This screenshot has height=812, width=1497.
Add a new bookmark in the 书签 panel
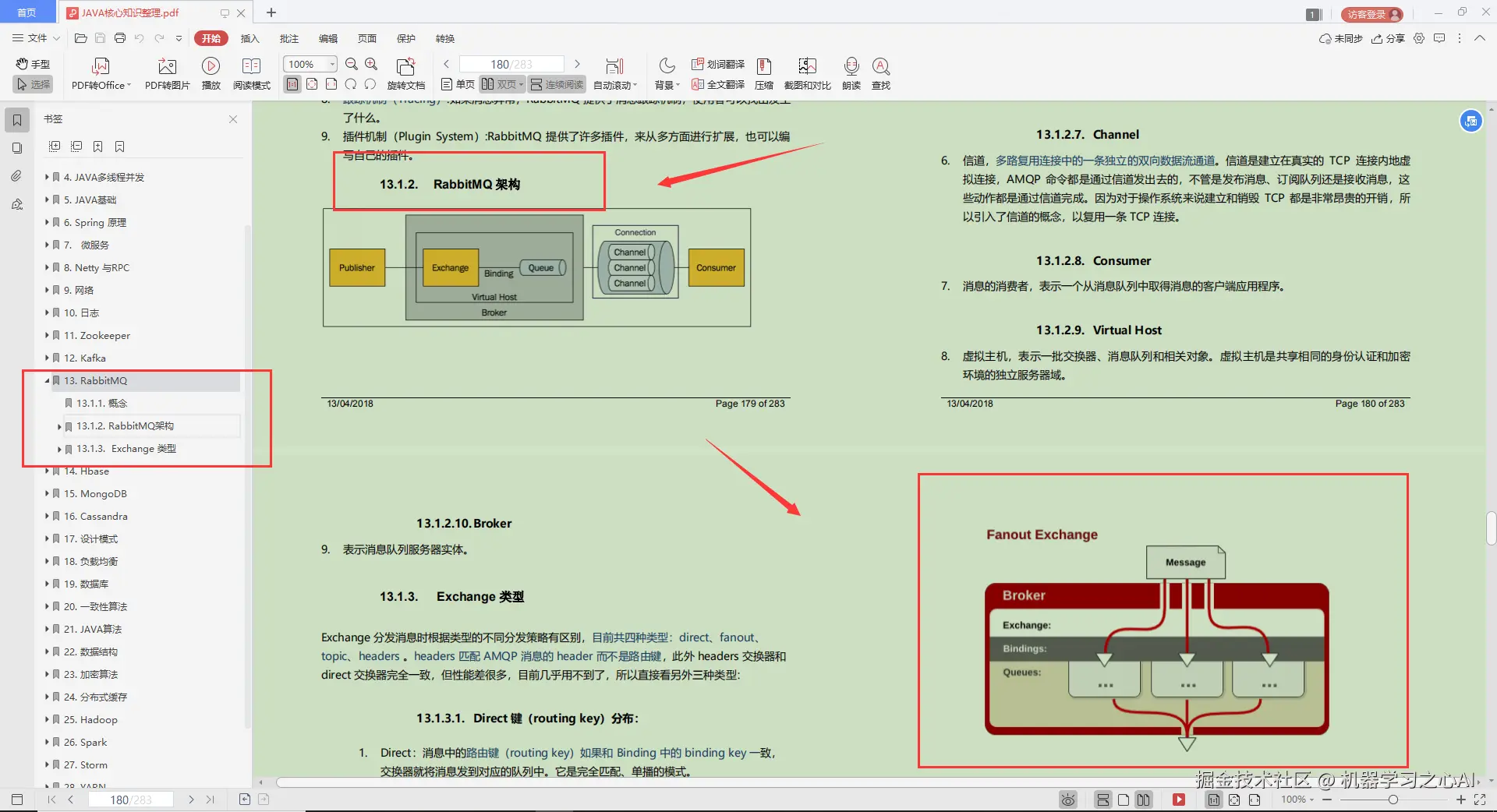[x=98, y=147]
